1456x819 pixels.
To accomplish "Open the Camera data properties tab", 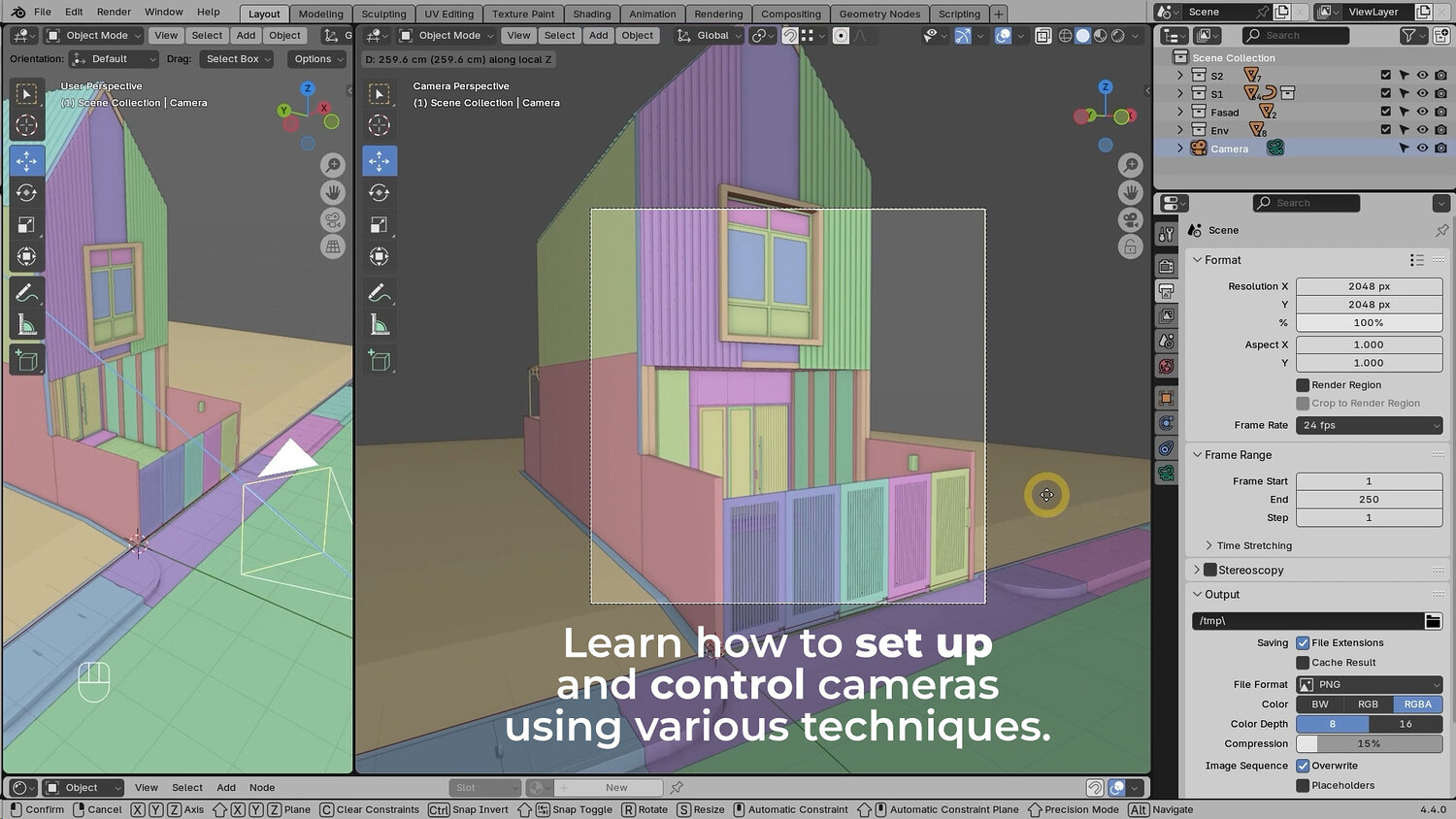I will tap(1167, 474).
